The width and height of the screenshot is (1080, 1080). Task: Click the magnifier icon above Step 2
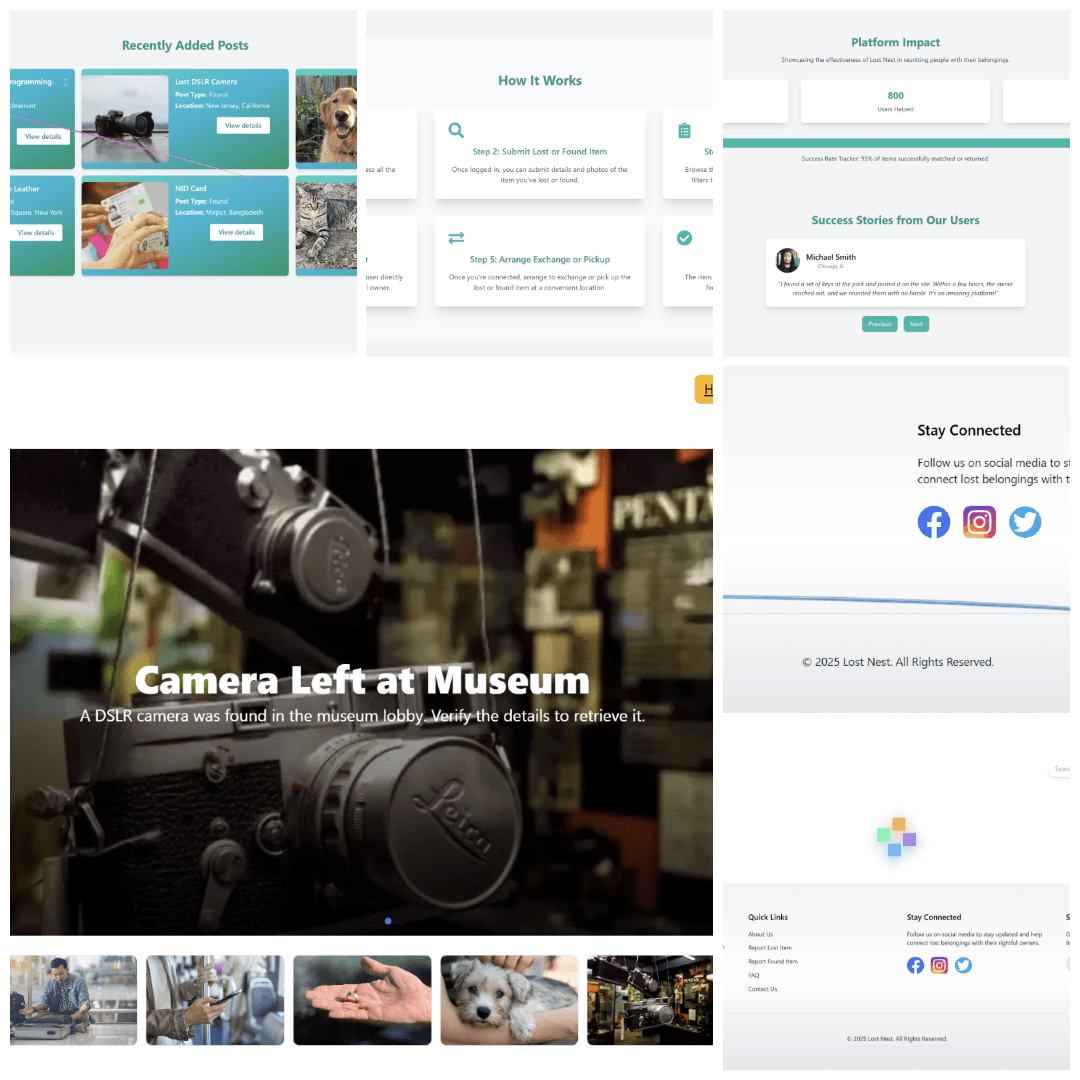[456, 130]
